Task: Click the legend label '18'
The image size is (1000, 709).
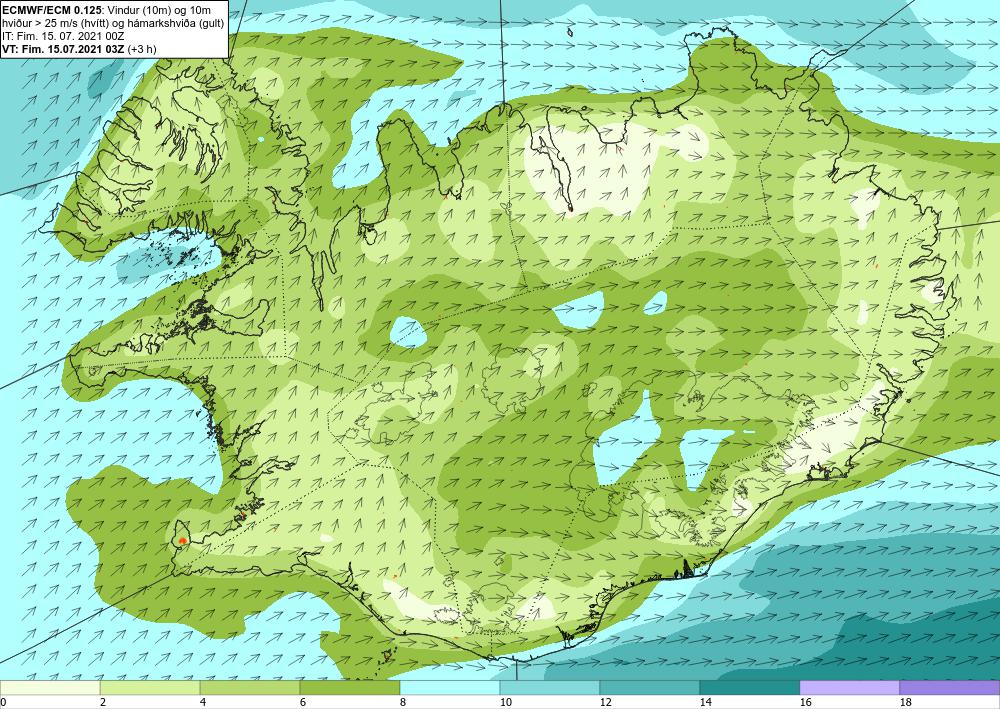Action: point(906,703)
